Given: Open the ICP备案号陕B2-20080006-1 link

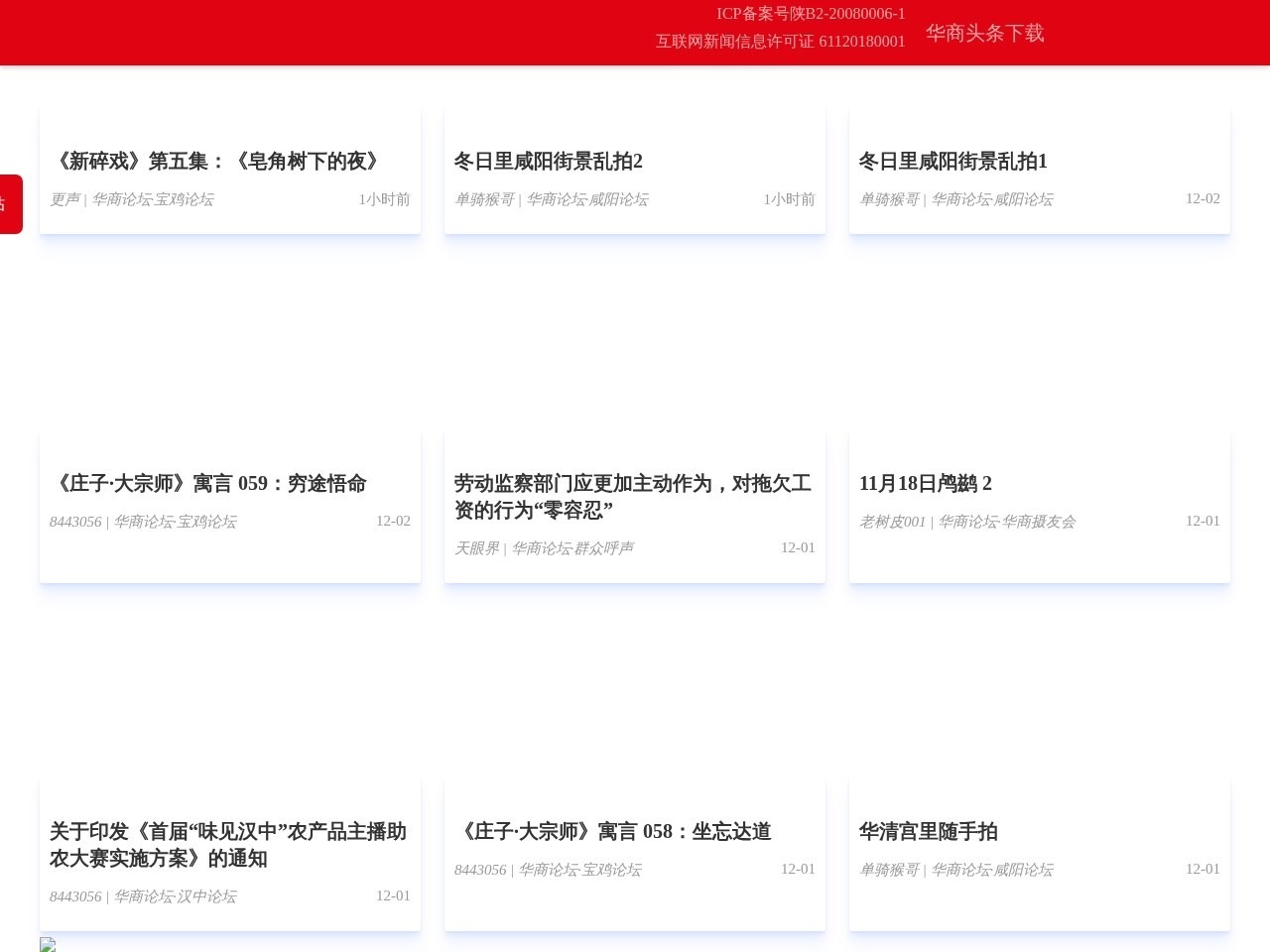Looking at the screenshot, I should coord(811,14).
